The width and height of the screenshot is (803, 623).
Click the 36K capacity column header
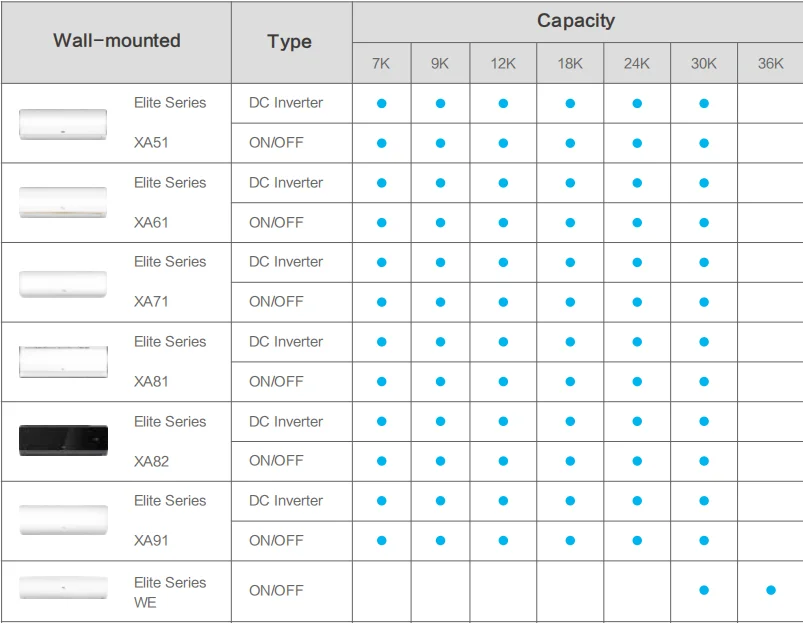(771, 63)
